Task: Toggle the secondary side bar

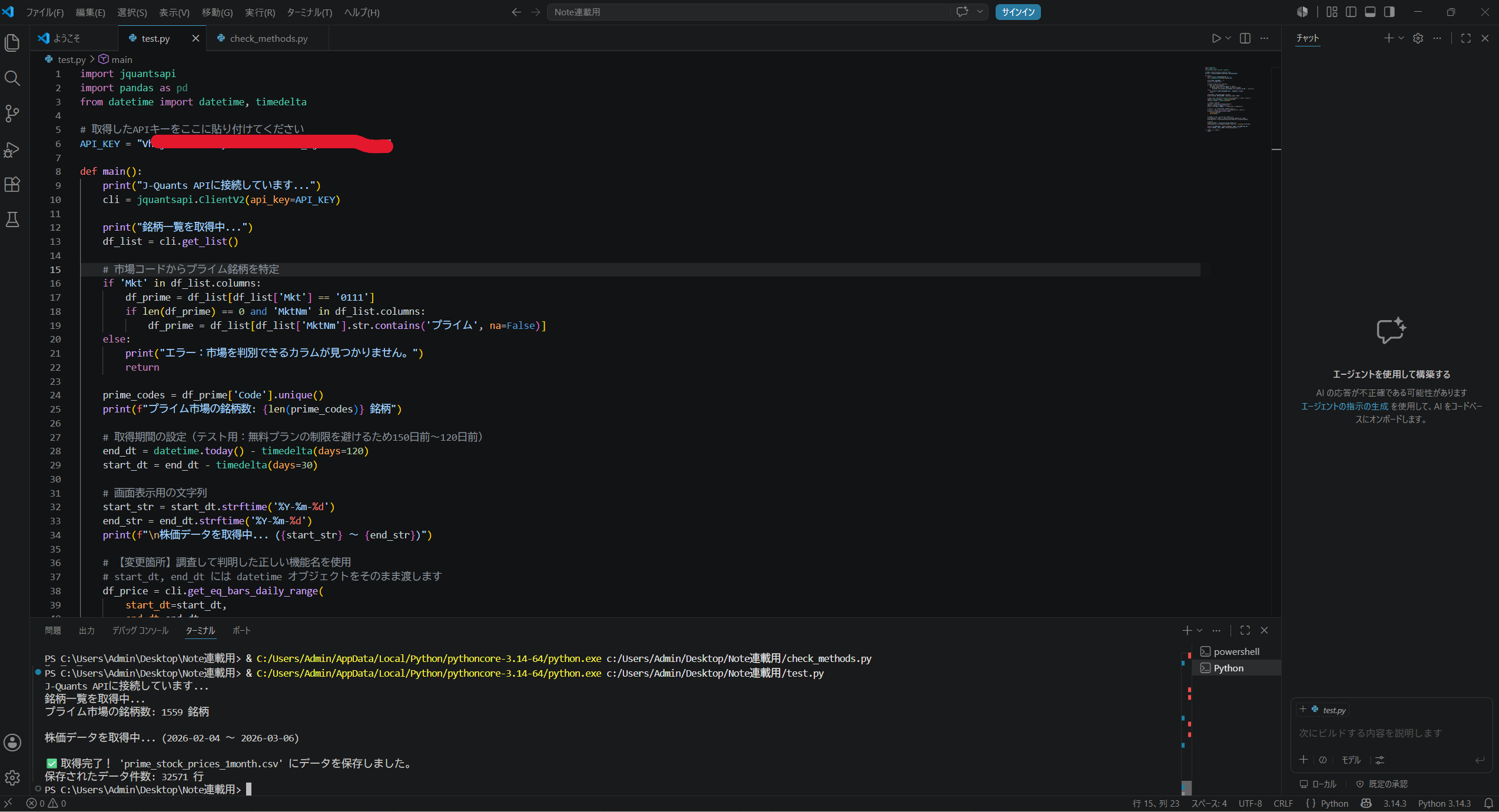Action: coord(1389,12)
